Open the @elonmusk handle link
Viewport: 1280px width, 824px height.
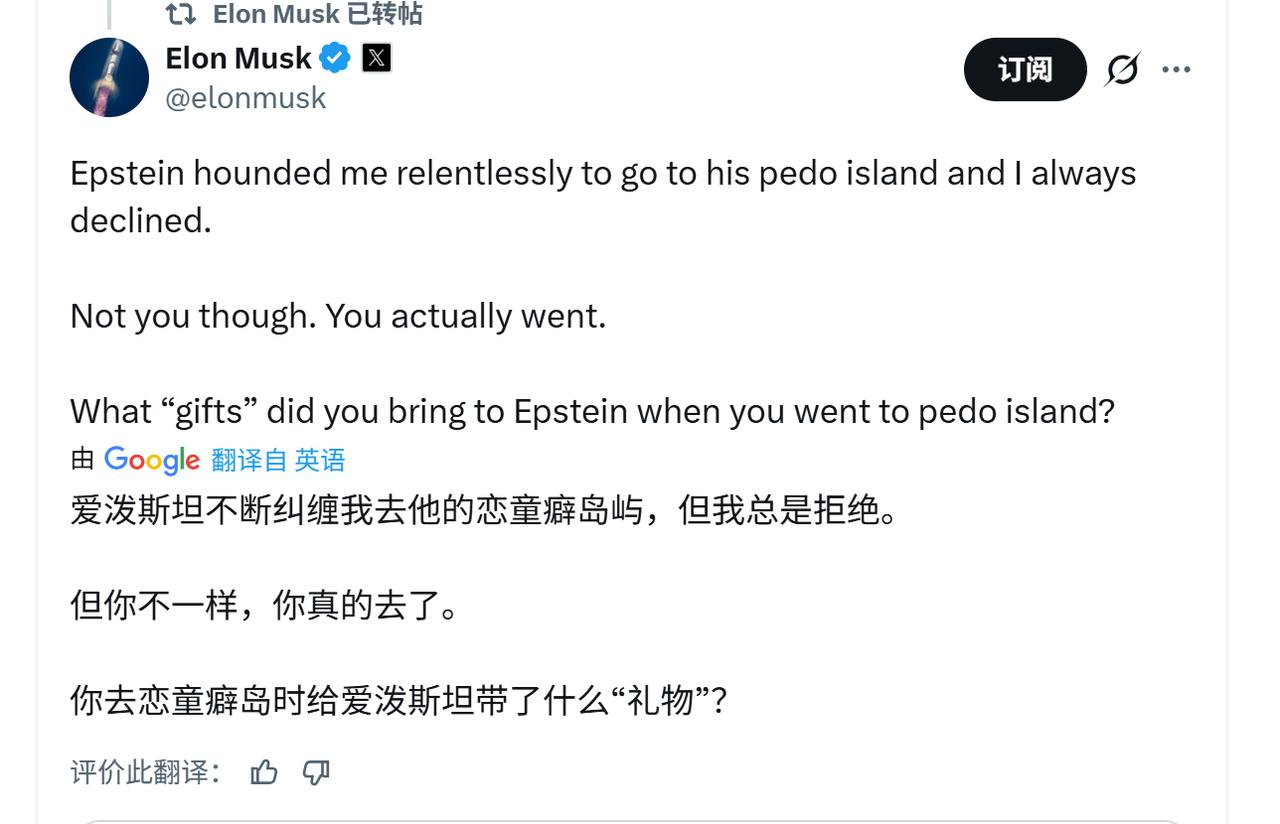coord(245,98)
